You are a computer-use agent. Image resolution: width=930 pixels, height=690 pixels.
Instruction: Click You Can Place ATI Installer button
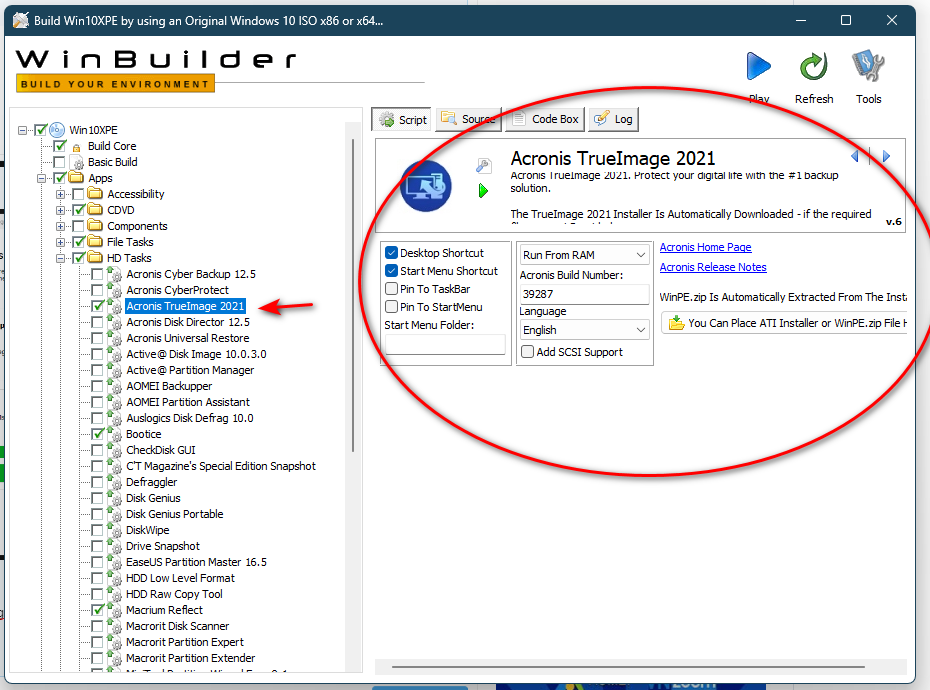[x=784, y=323]
